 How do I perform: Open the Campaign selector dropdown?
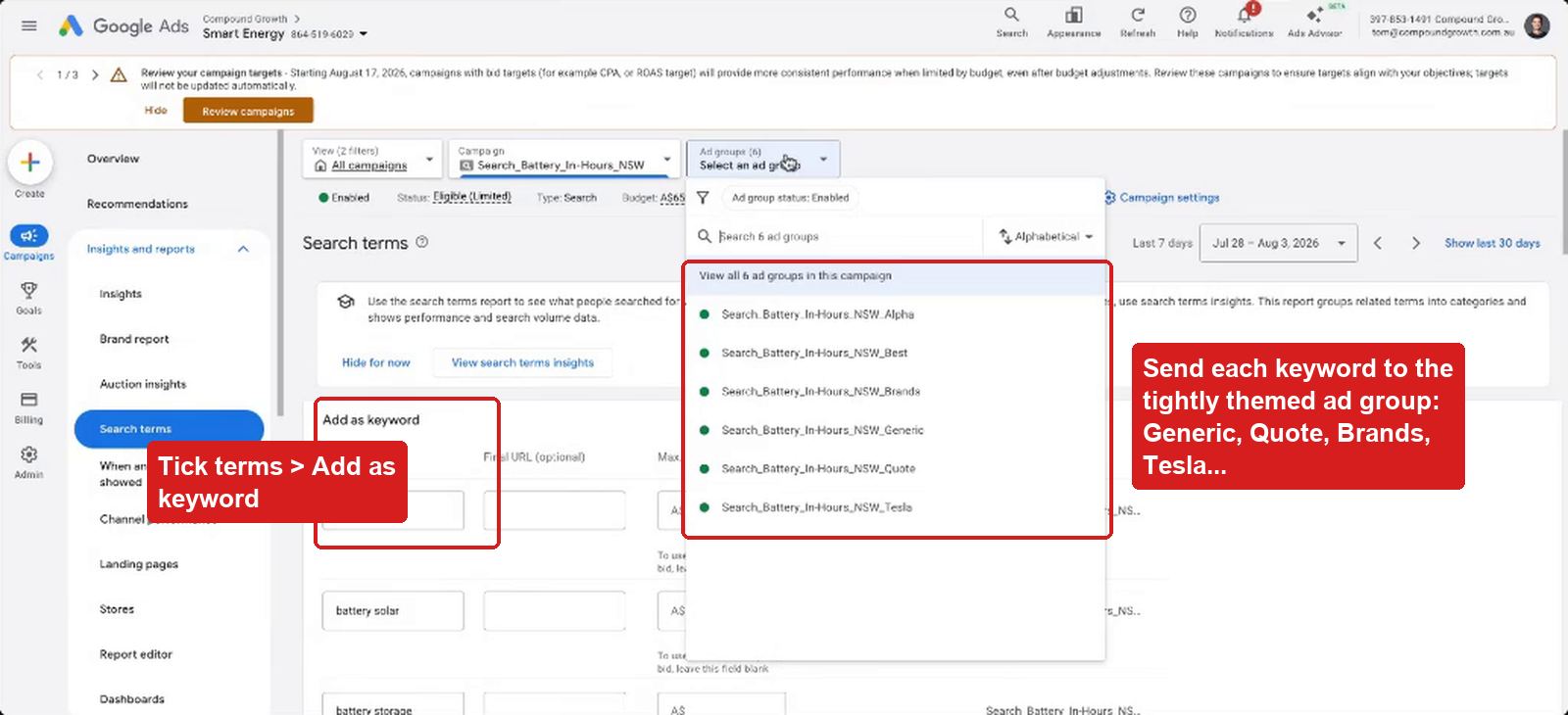coord(564,159)
